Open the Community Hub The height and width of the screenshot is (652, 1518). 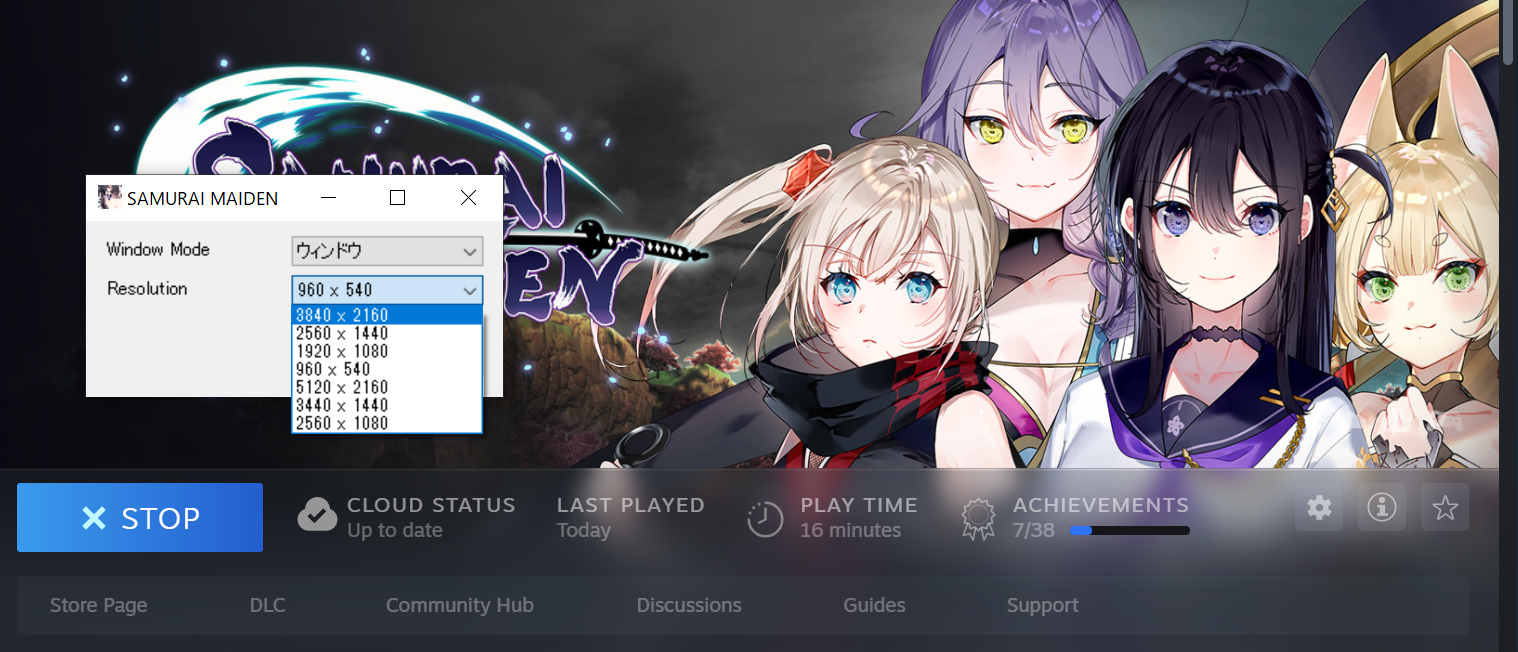click(459, 605)
